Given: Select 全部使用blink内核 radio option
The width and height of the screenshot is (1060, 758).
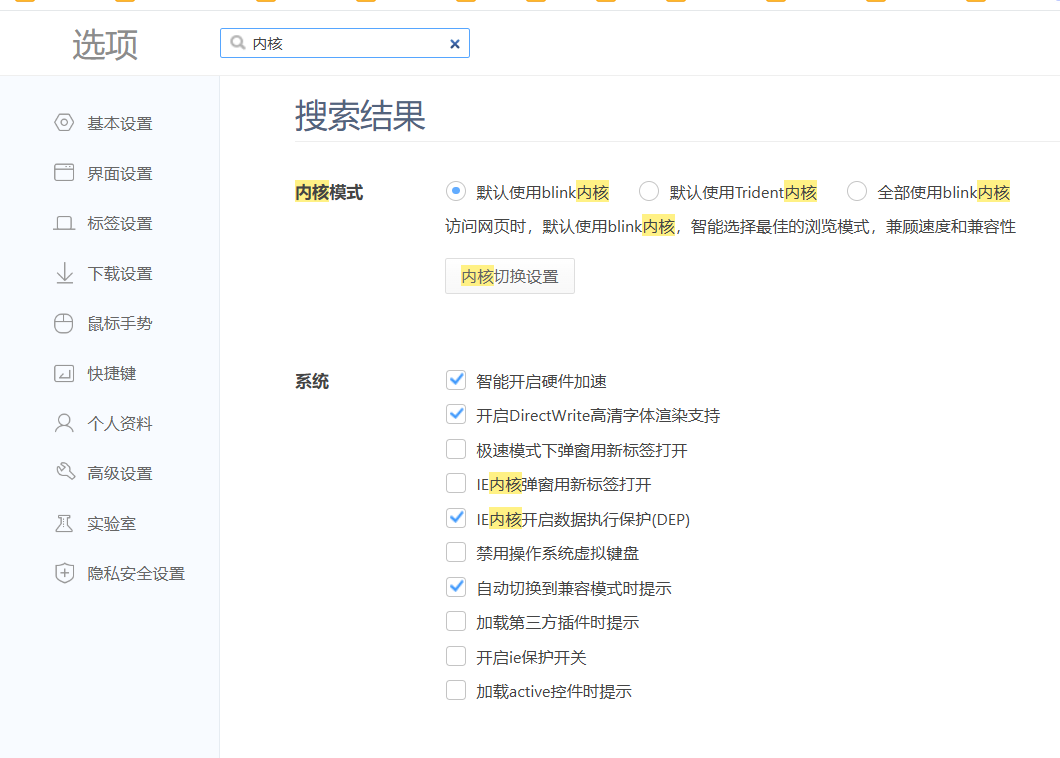Looking at the screenshot, I should pyautogui.click(x=857, y=192).
